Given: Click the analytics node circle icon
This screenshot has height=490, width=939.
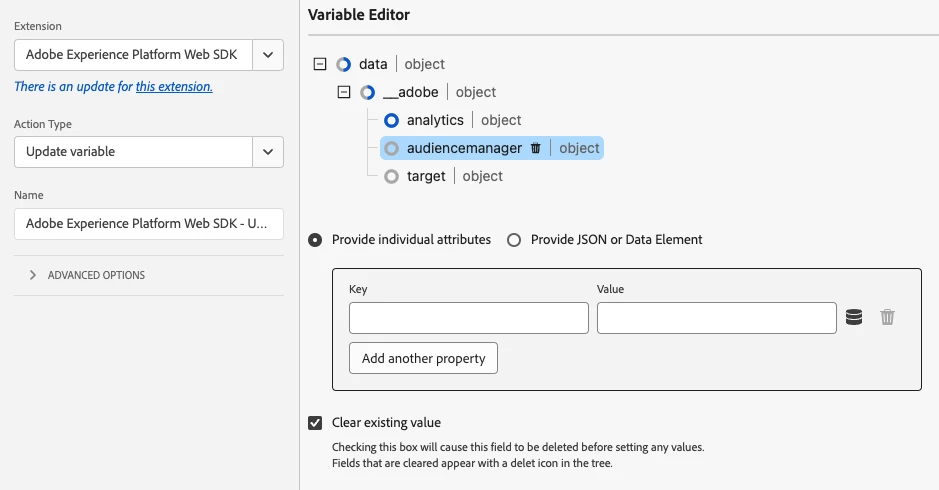Looking at the screenshot, I should click(391, 120).
